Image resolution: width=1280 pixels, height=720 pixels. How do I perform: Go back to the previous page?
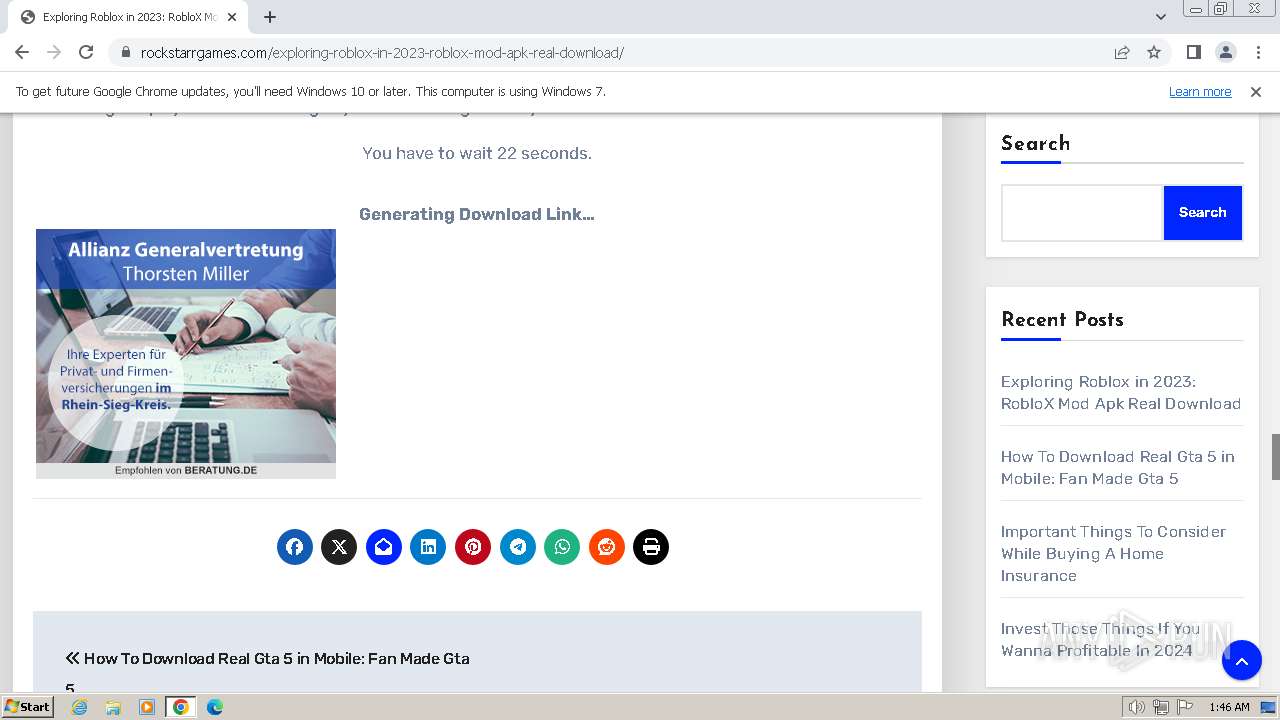(22, 52)
